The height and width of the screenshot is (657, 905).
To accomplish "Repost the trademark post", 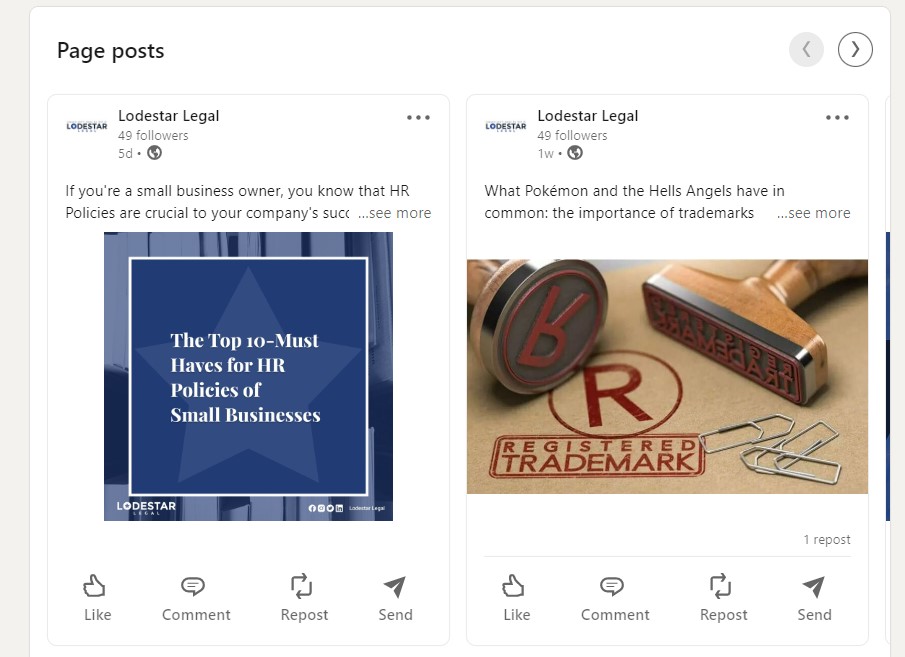I will [x=723, y=598].
